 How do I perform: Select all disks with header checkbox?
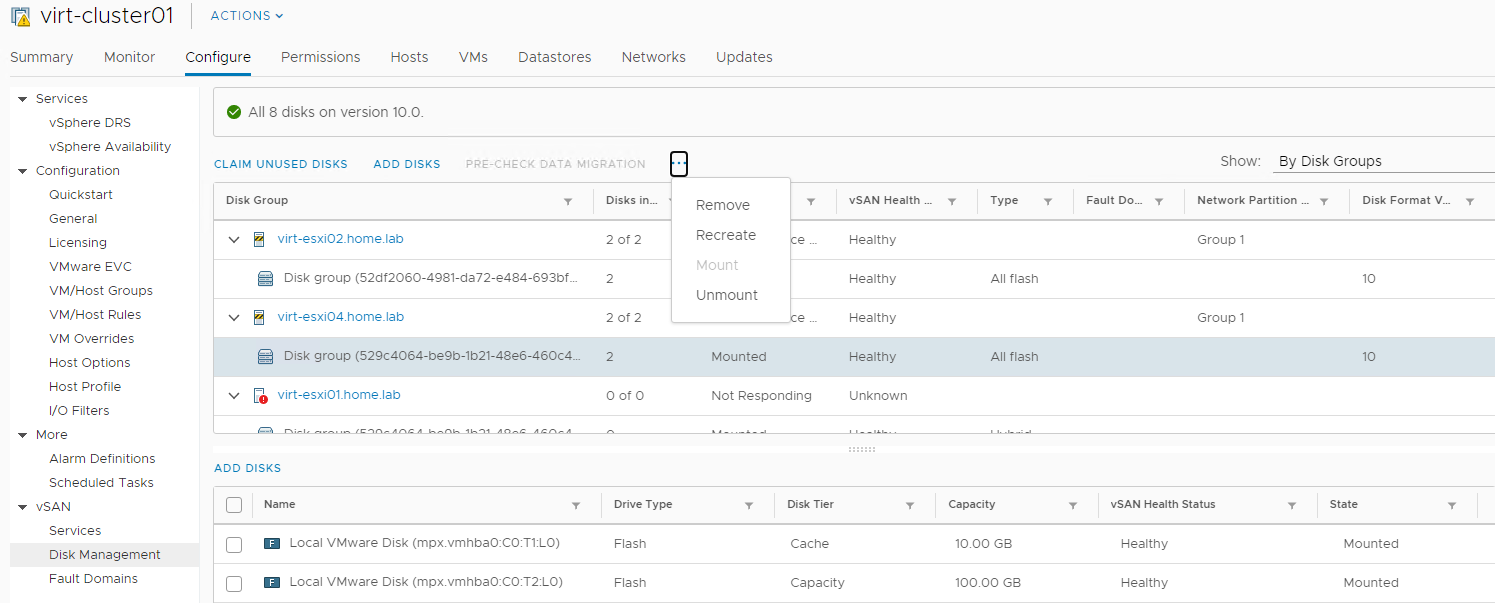click(x=234, y=505)
